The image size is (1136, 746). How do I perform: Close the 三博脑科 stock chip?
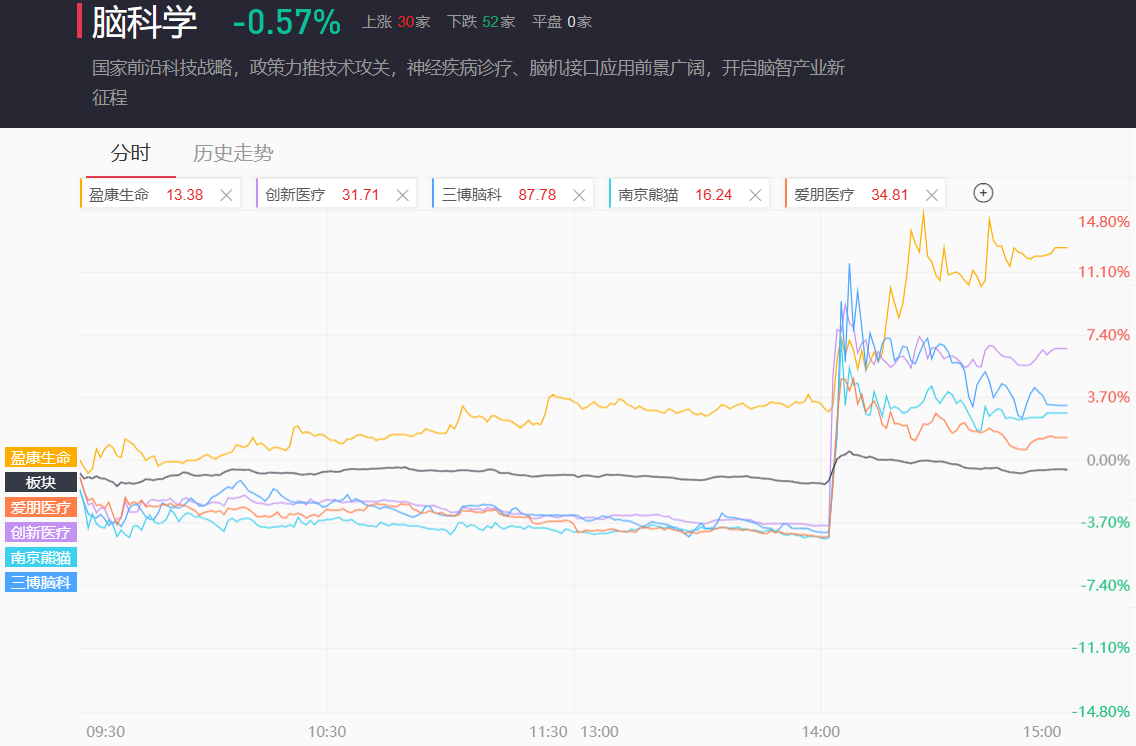579,195
